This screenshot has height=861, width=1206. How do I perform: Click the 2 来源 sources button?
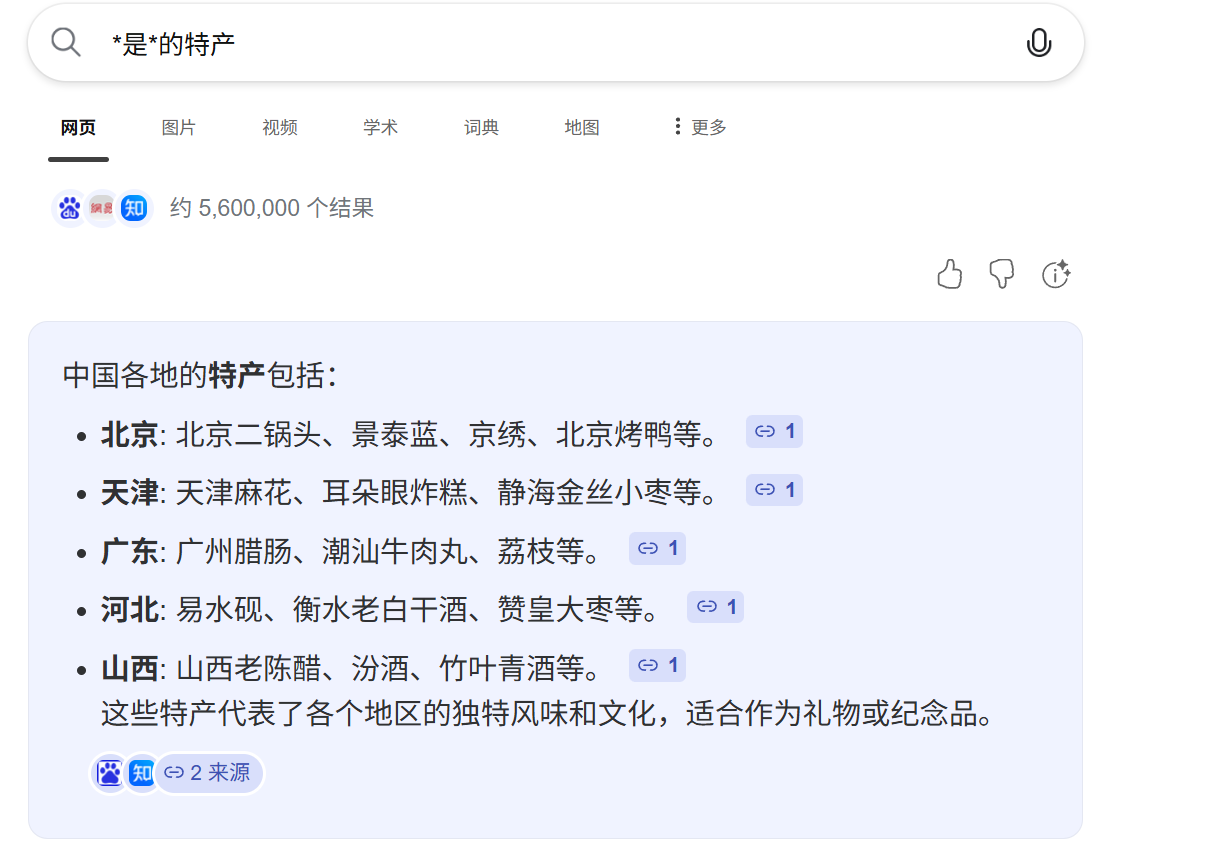pyautogui.click(x=208, y=773)
